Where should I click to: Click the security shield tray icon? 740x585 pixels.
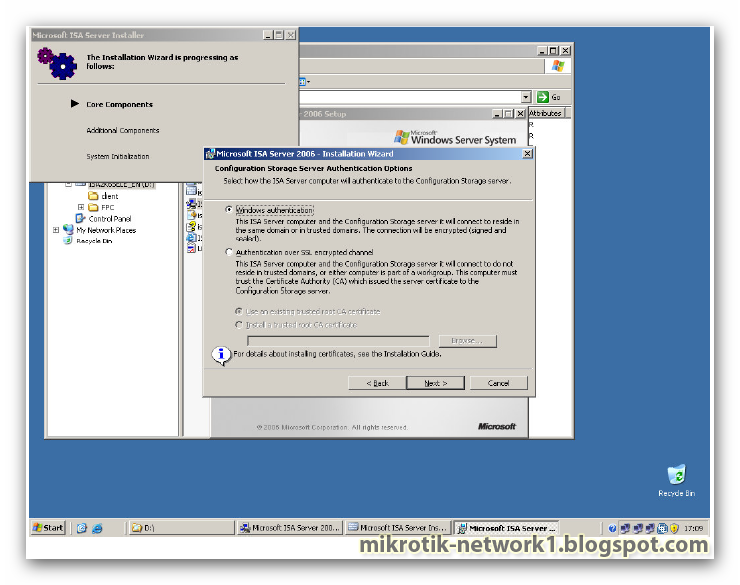[x=674, y=528]
